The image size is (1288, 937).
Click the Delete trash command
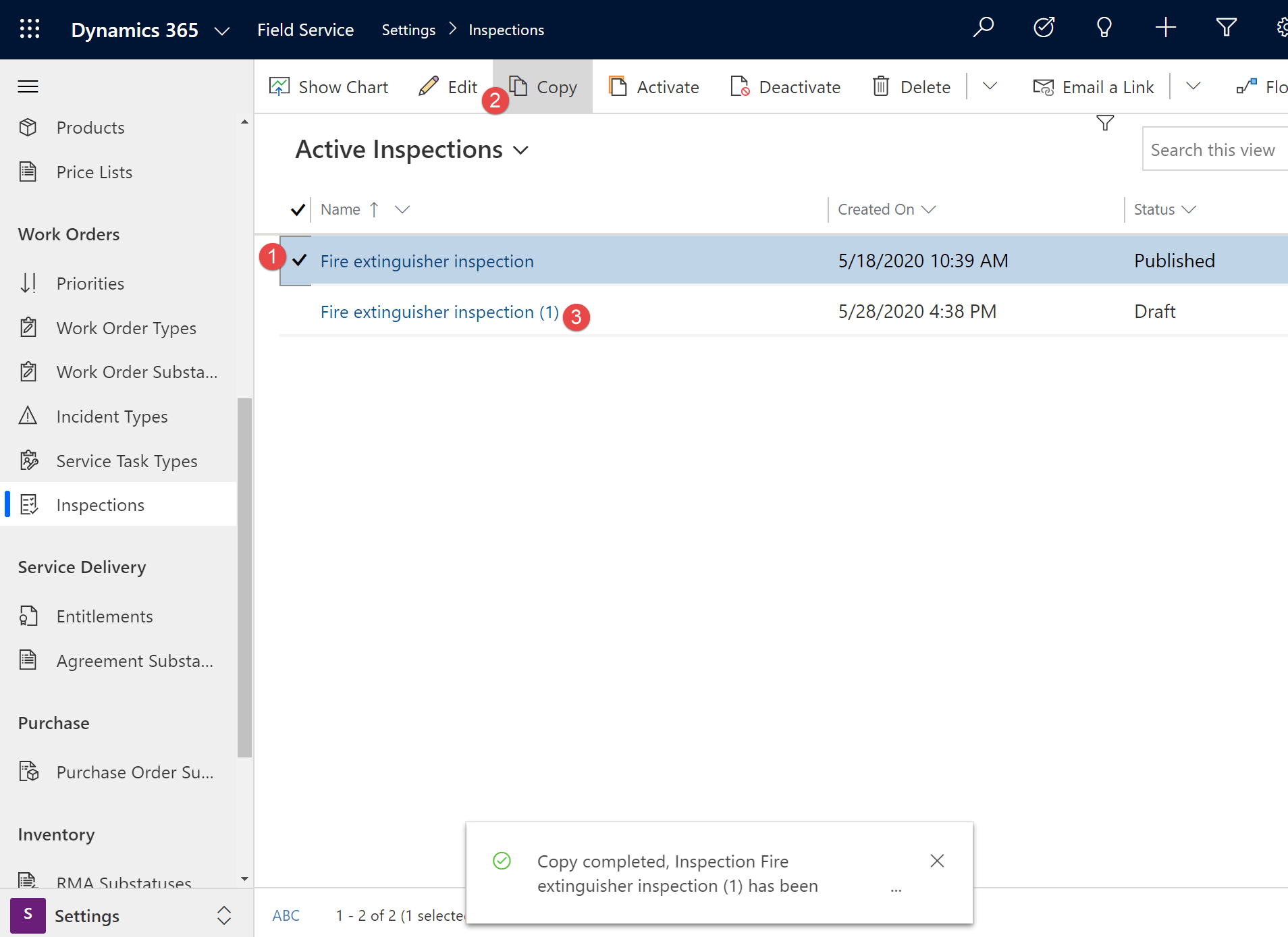coord(911,87)
